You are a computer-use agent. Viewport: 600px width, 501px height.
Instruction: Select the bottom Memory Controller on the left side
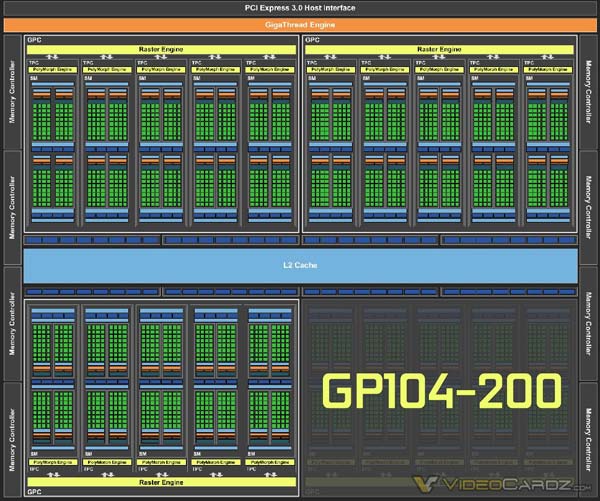[x=12, y=440]
